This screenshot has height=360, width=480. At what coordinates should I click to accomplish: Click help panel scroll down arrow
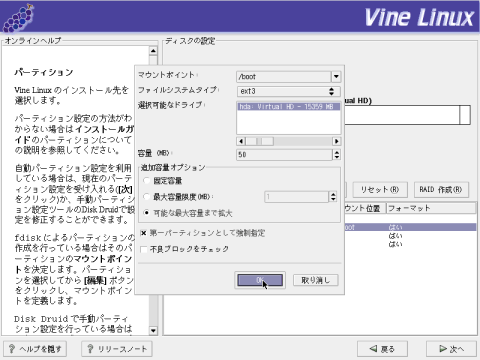(x=153, y=331)
